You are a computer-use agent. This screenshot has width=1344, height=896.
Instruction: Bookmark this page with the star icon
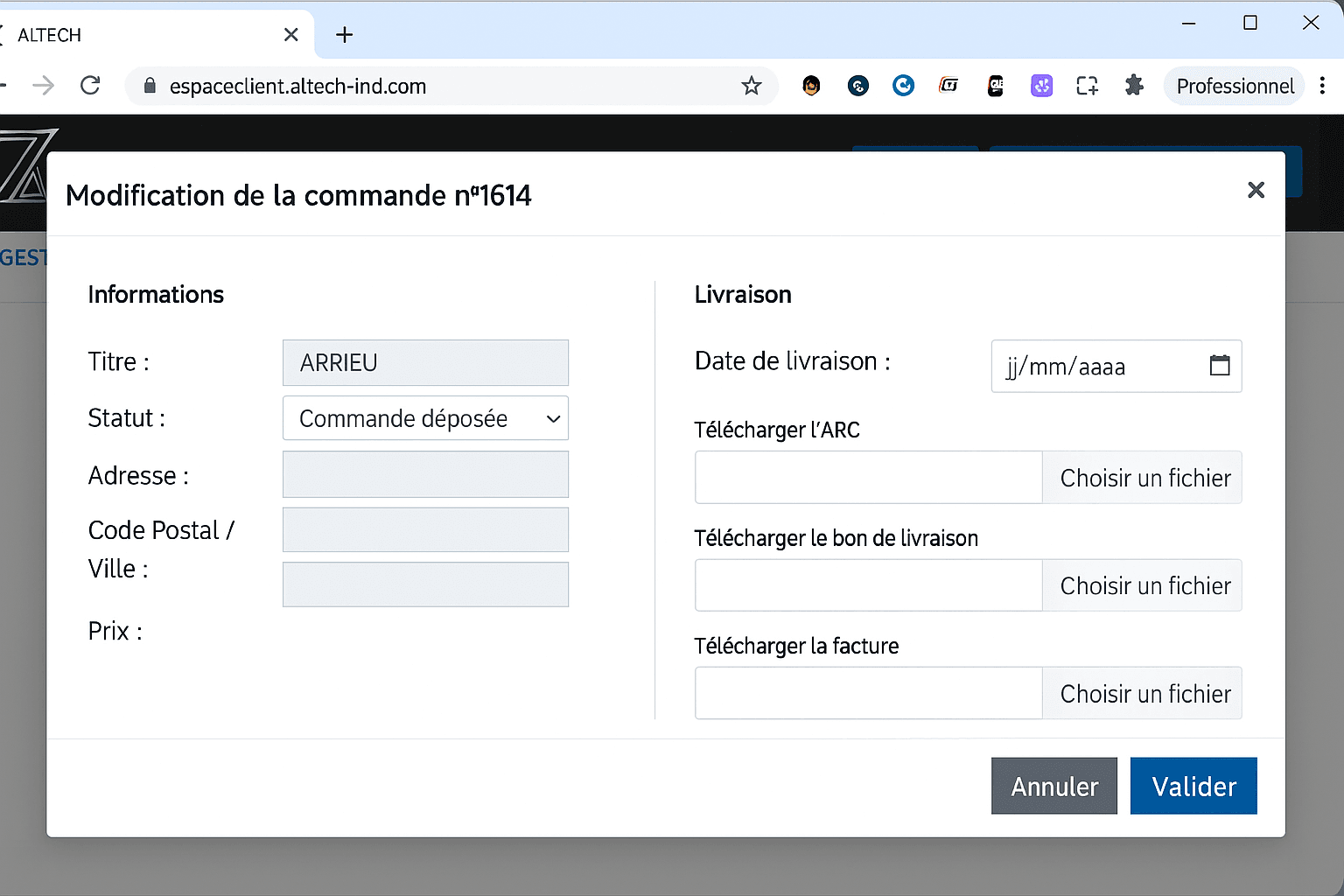pos(751,86)
